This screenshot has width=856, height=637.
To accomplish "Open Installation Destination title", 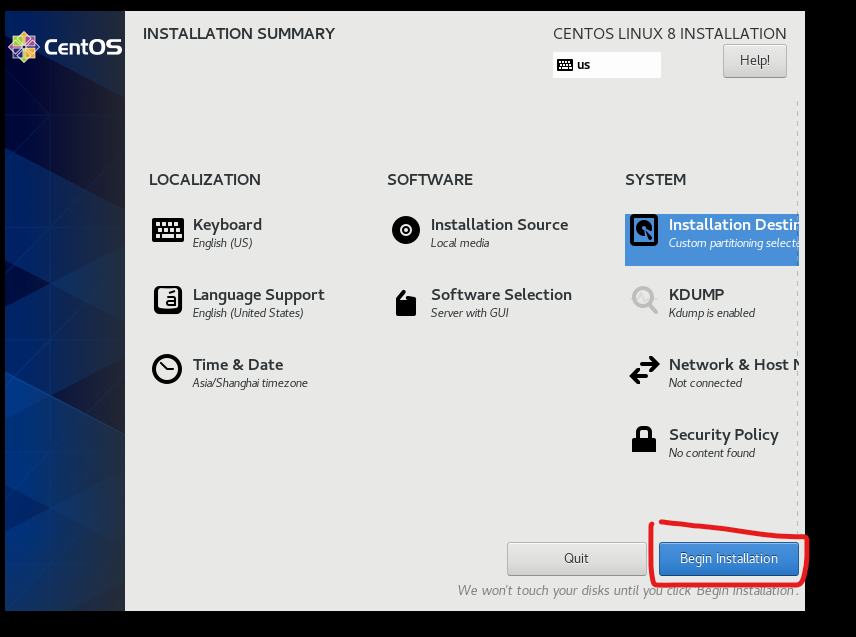I will click(x=733, y=224).
